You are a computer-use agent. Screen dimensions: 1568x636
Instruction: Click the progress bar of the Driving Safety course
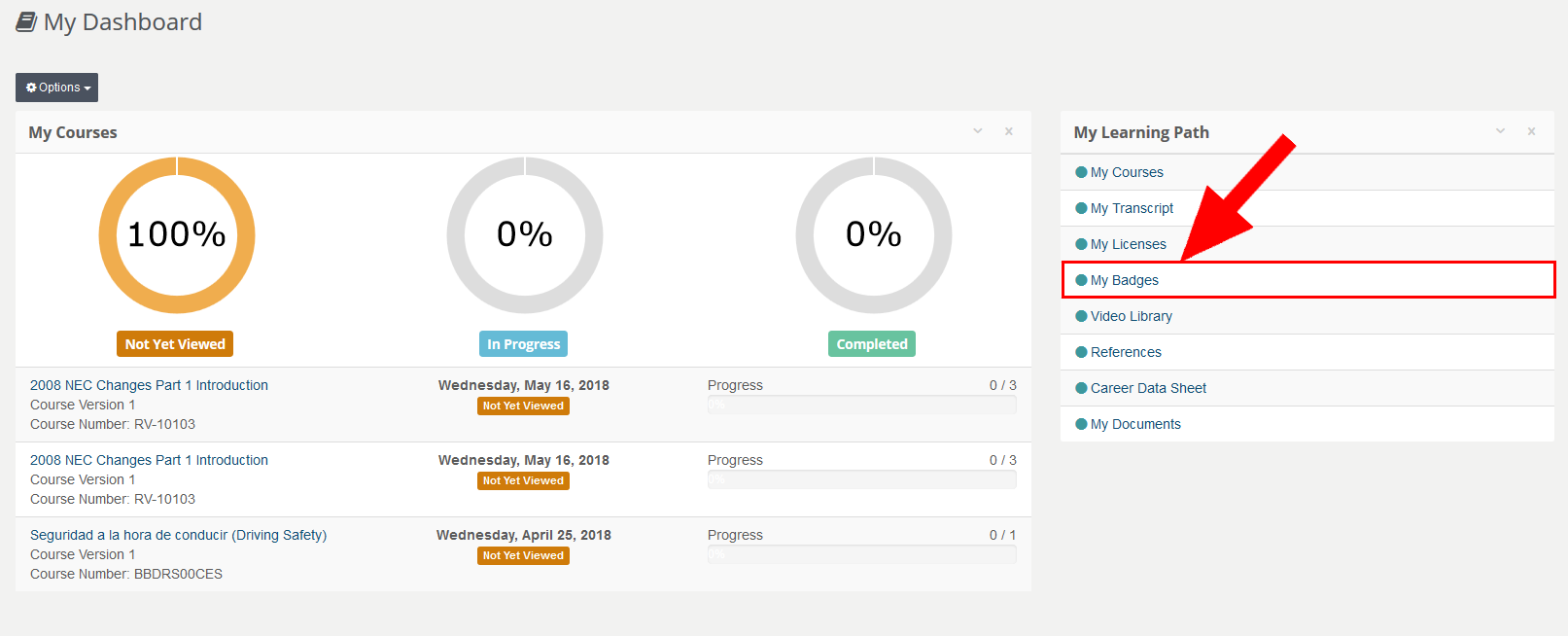click(861, 554)
